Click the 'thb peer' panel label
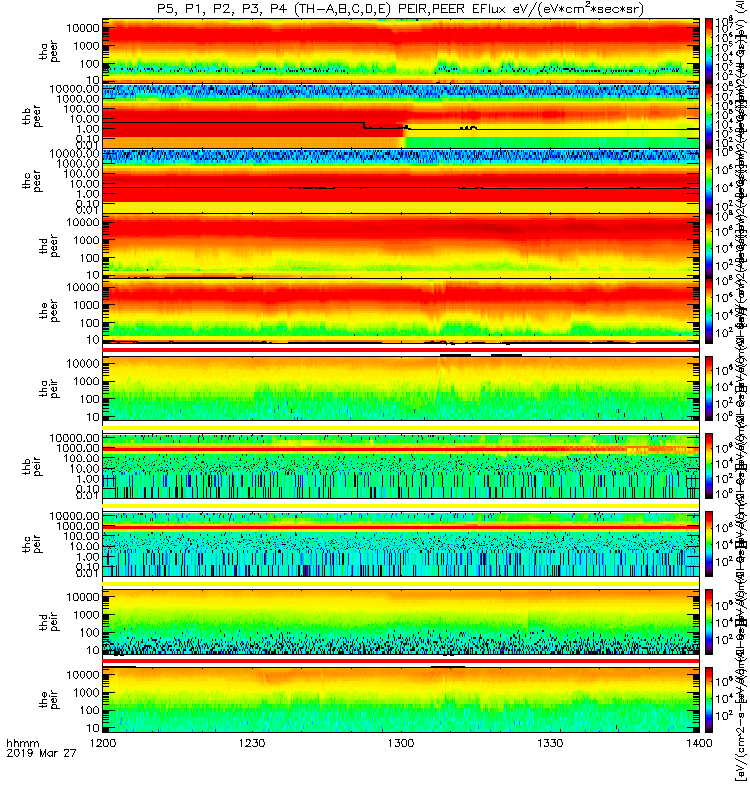The image size is (750, 800). point(32,116)
